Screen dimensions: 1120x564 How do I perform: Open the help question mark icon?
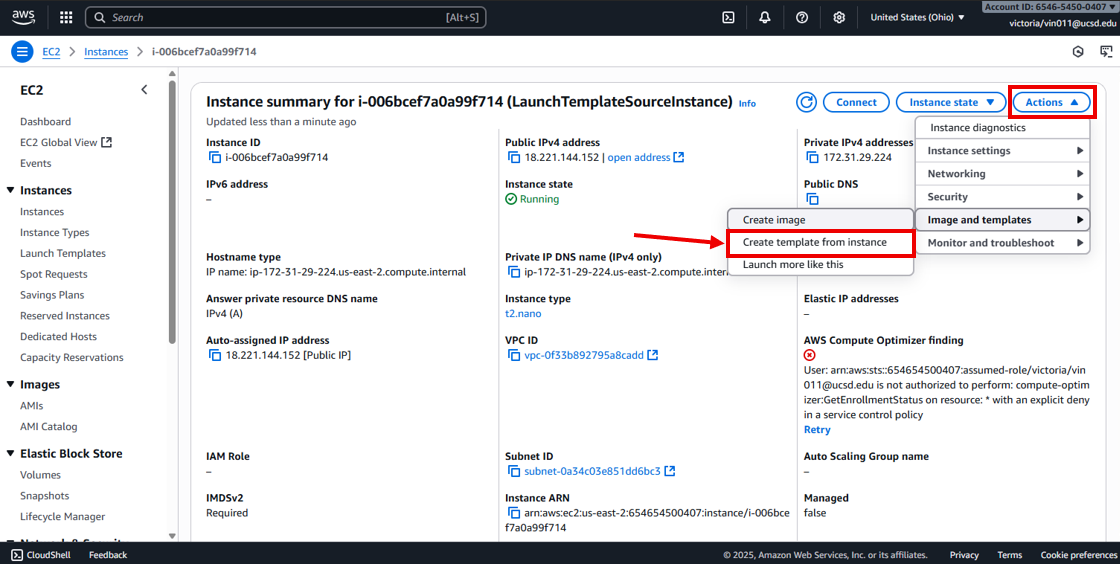click(x=802, y=17)
